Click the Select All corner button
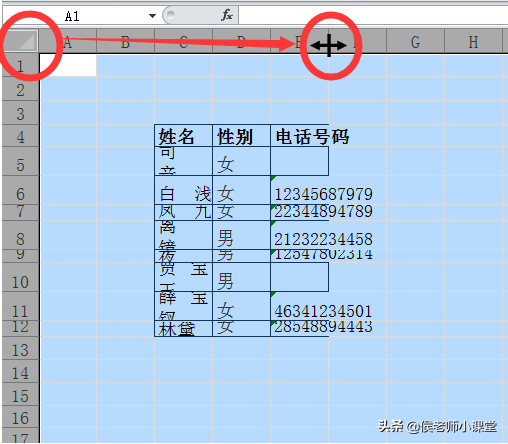Screen dimensions: 508x444 (x=21, y=41)
